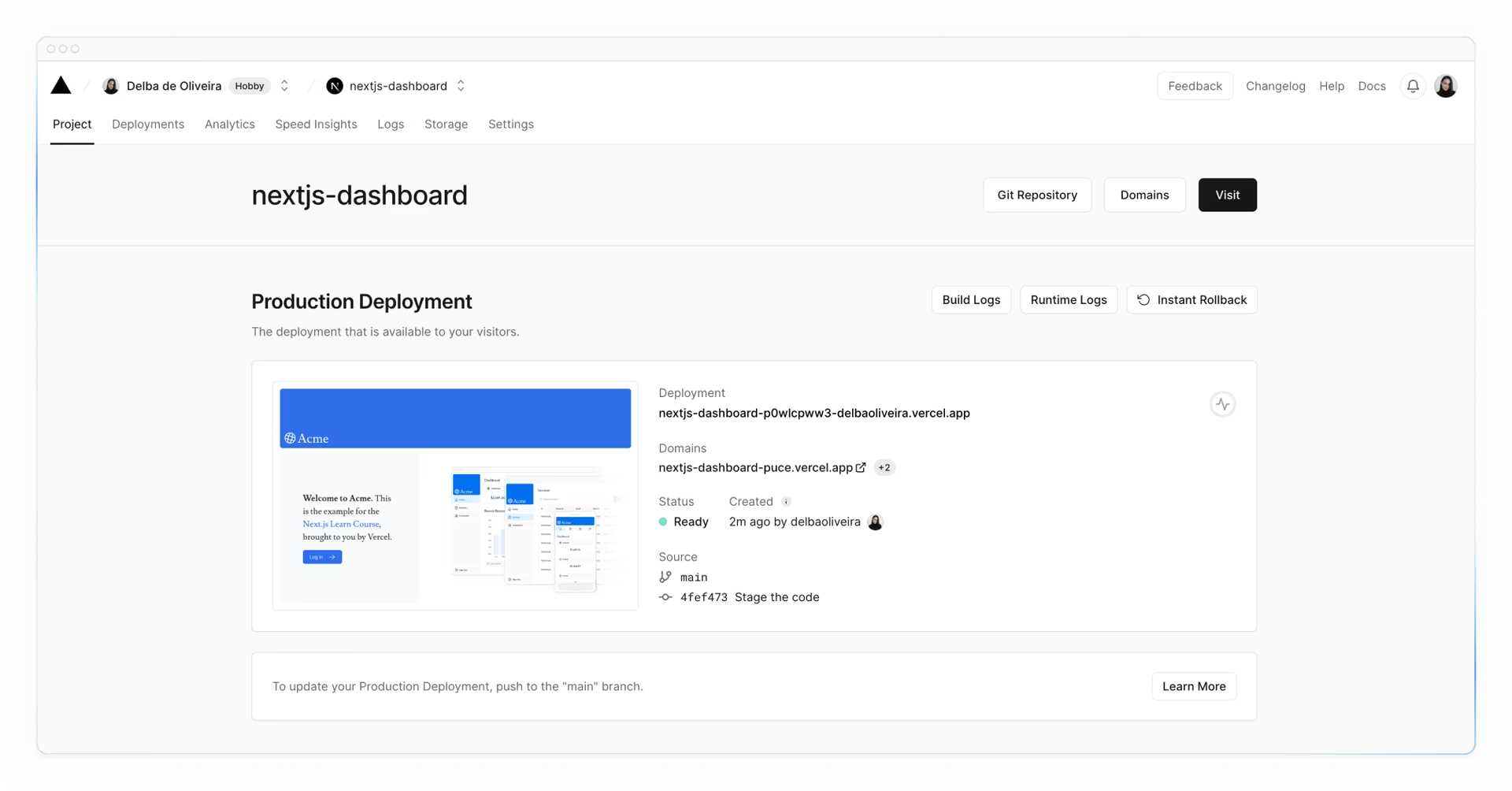Expand the +2 additional domains badge
Screen dimensions: 1512x791
(884, 467)
